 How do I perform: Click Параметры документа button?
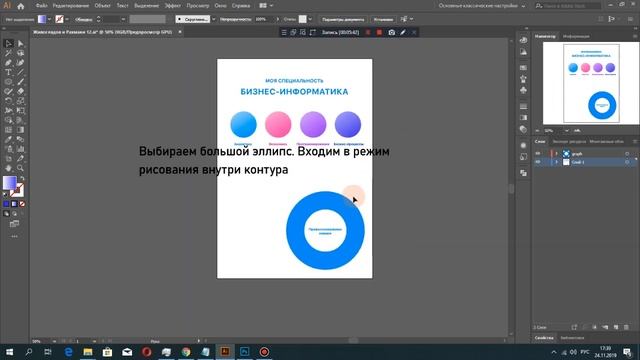[x=343, y=19]
